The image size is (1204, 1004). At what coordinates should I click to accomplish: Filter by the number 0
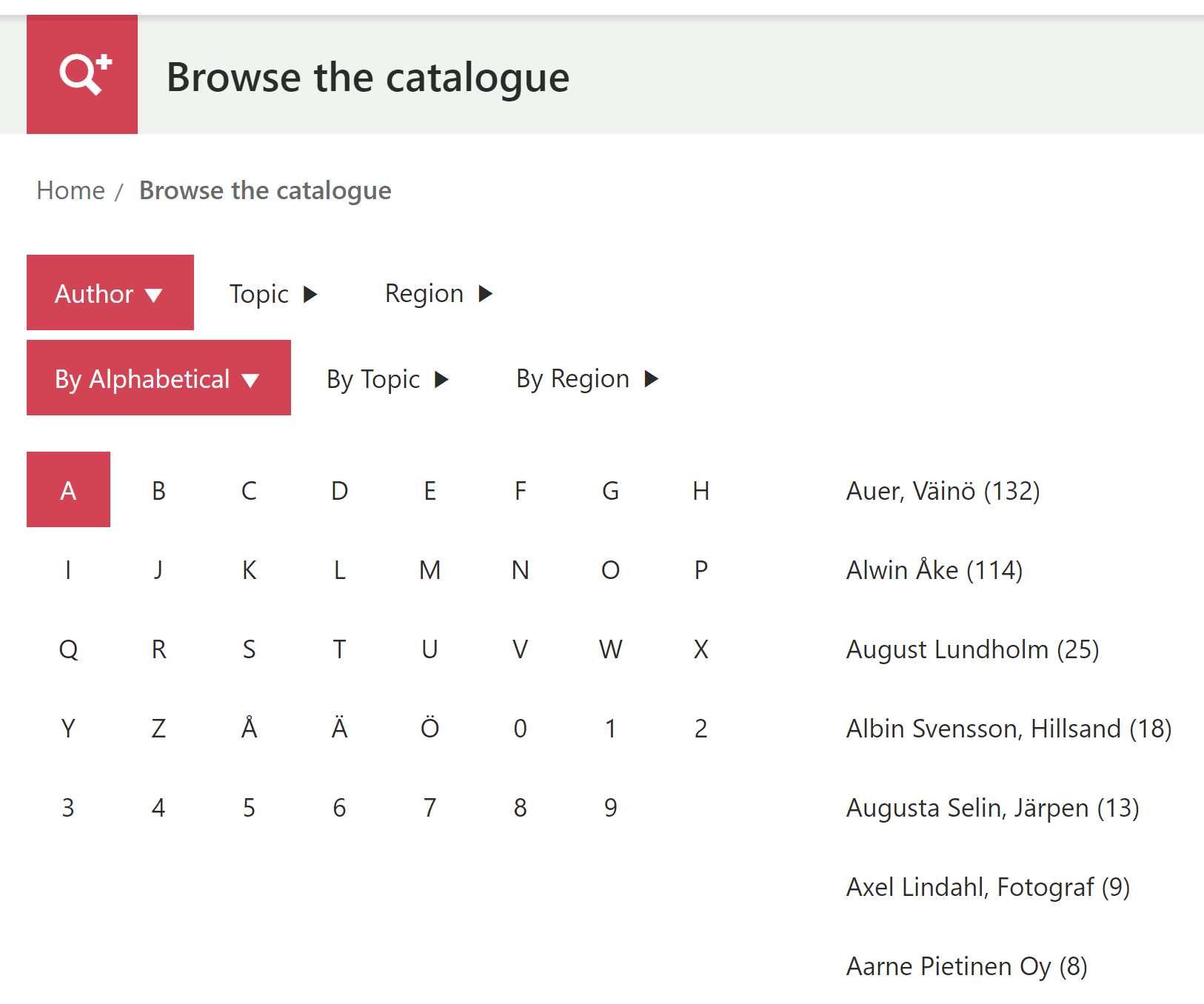(520, 729)
